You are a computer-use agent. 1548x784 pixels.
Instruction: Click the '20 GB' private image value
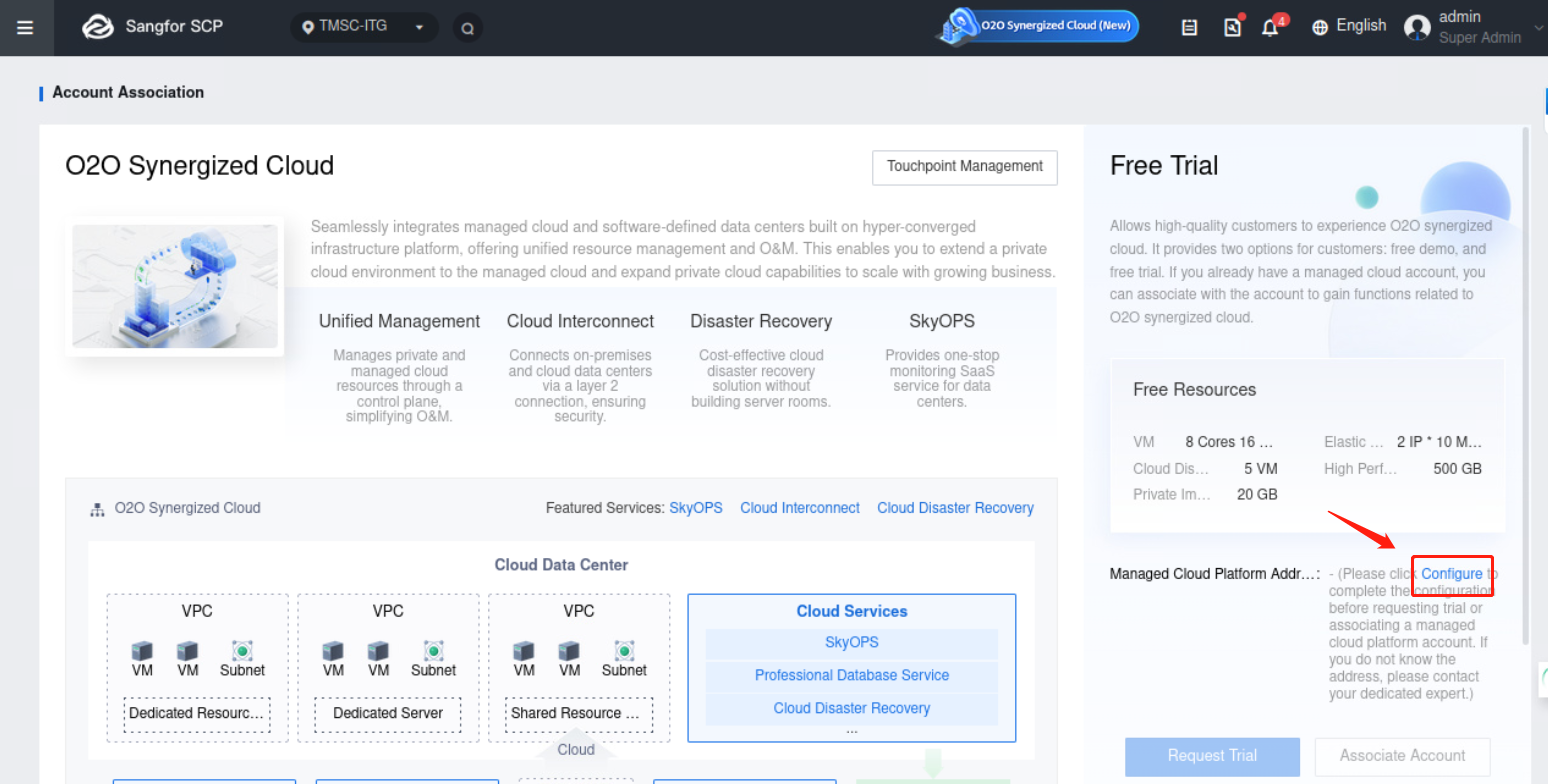tap(1257, 494)
